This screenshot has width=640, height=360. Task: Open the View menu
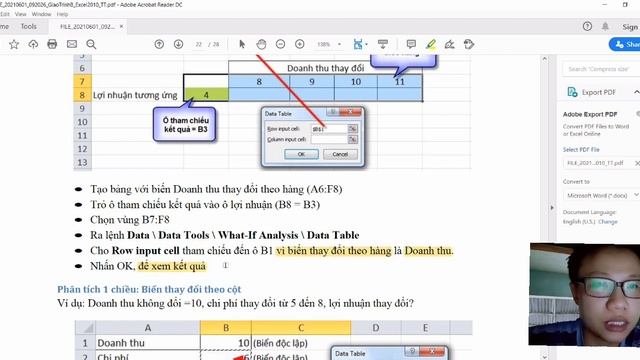(x=20, y=14)
